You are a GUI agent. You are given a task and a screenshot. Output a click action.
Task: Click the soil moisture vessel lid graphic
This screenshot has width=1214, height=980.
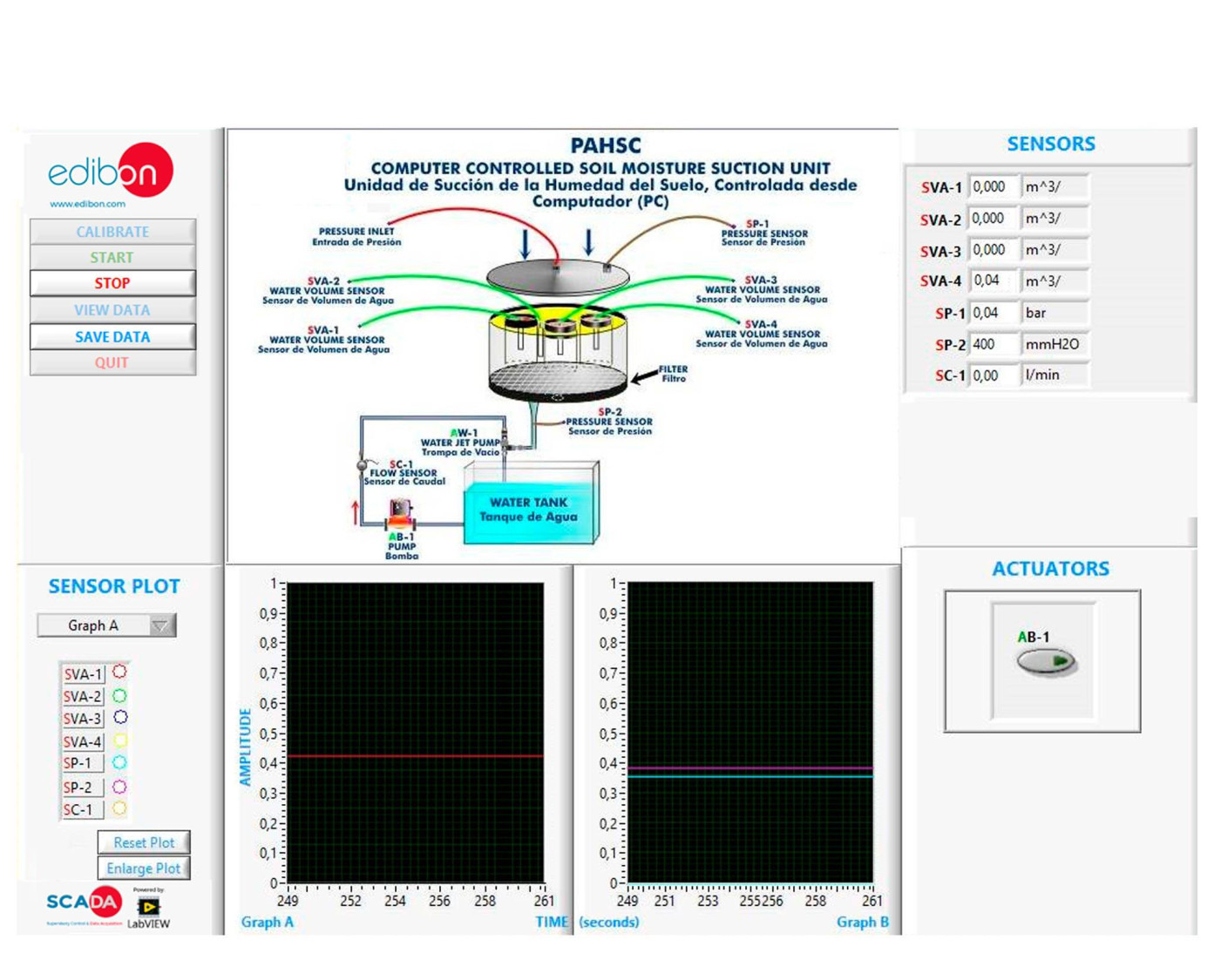[557, 276]
